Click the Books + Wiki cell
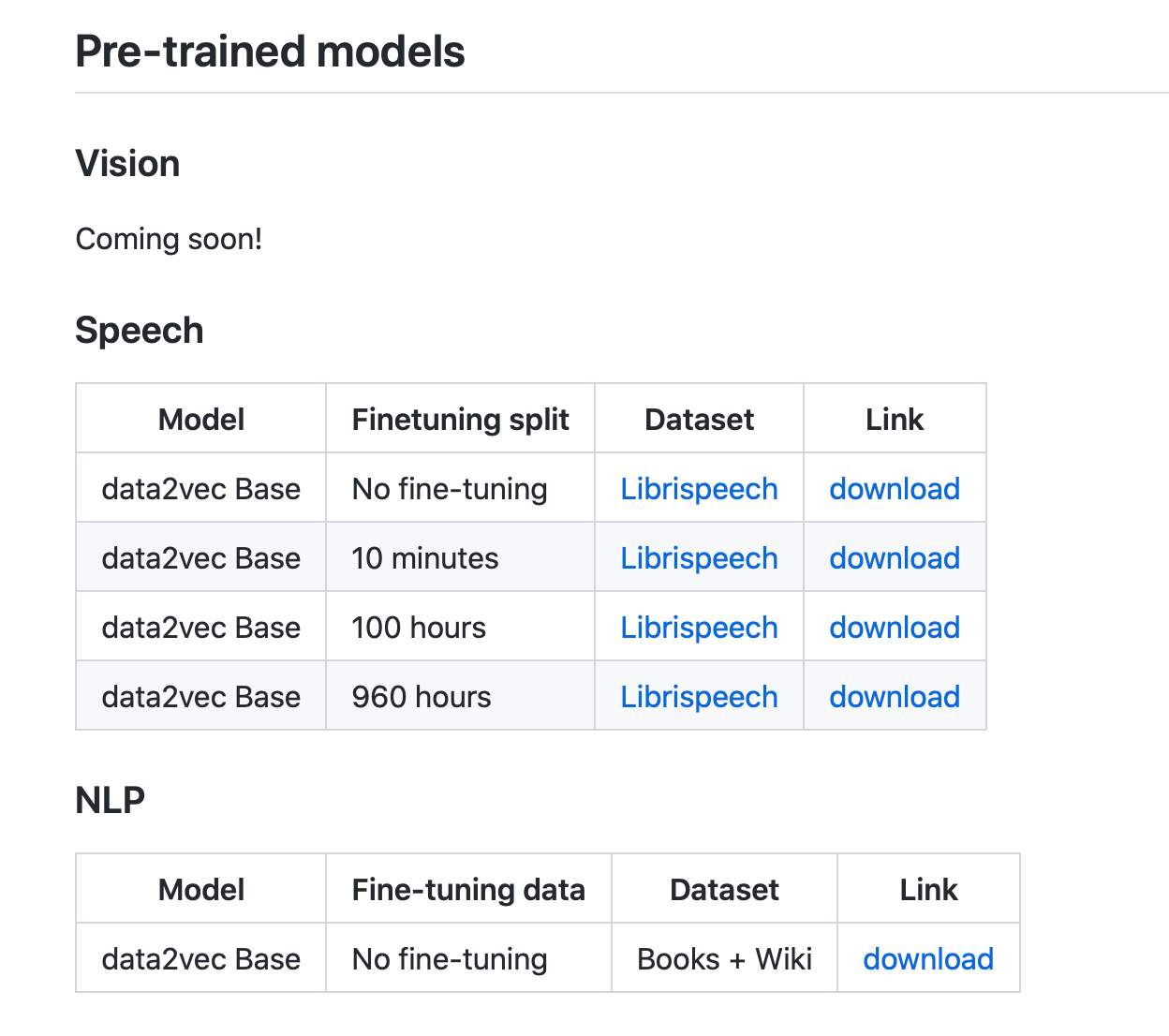Screen dimensions: 1169x1036 (724, 959)
